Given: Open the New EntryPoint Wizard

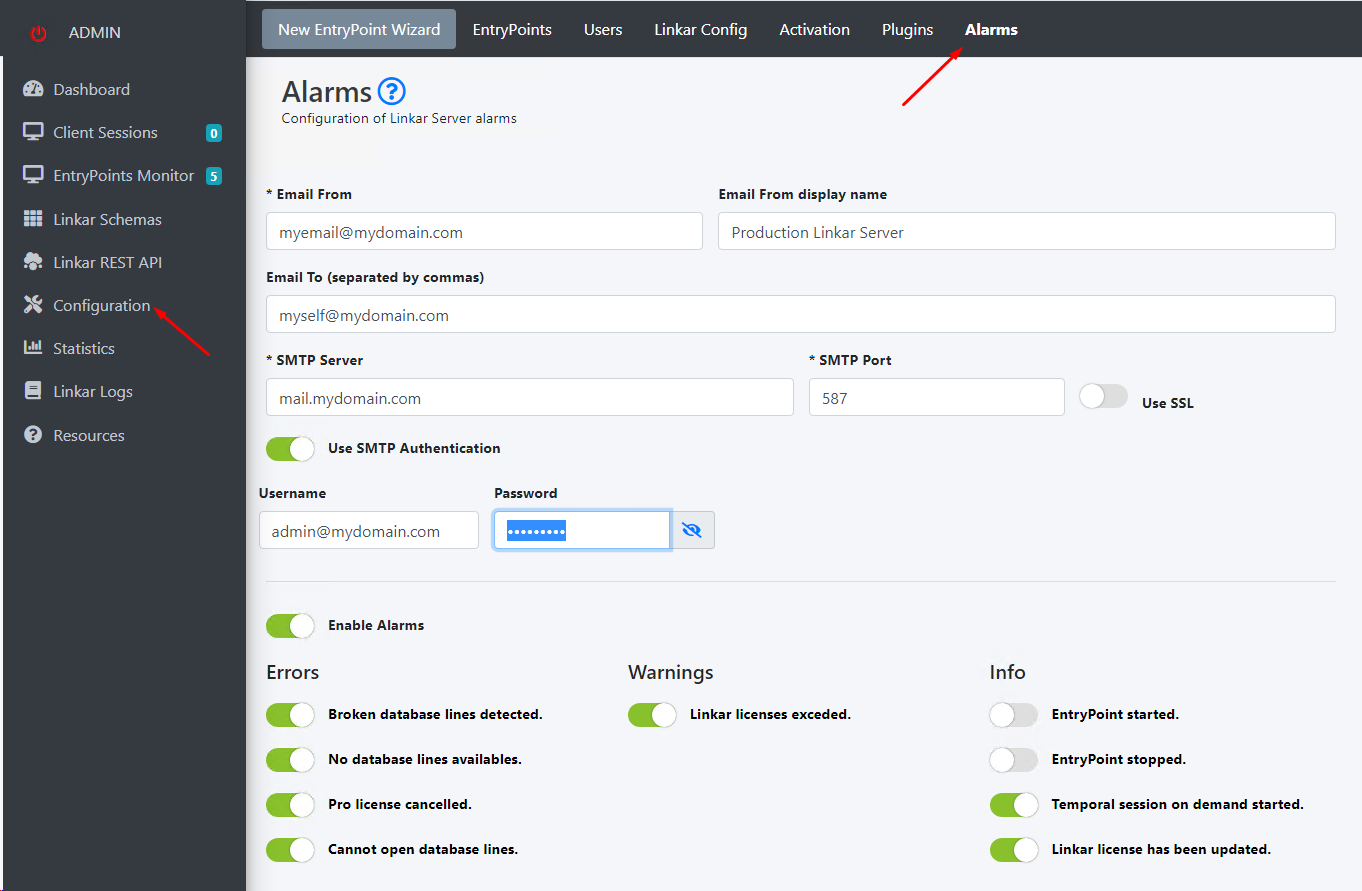Looking at the screenshot, I should coord(359,29).
